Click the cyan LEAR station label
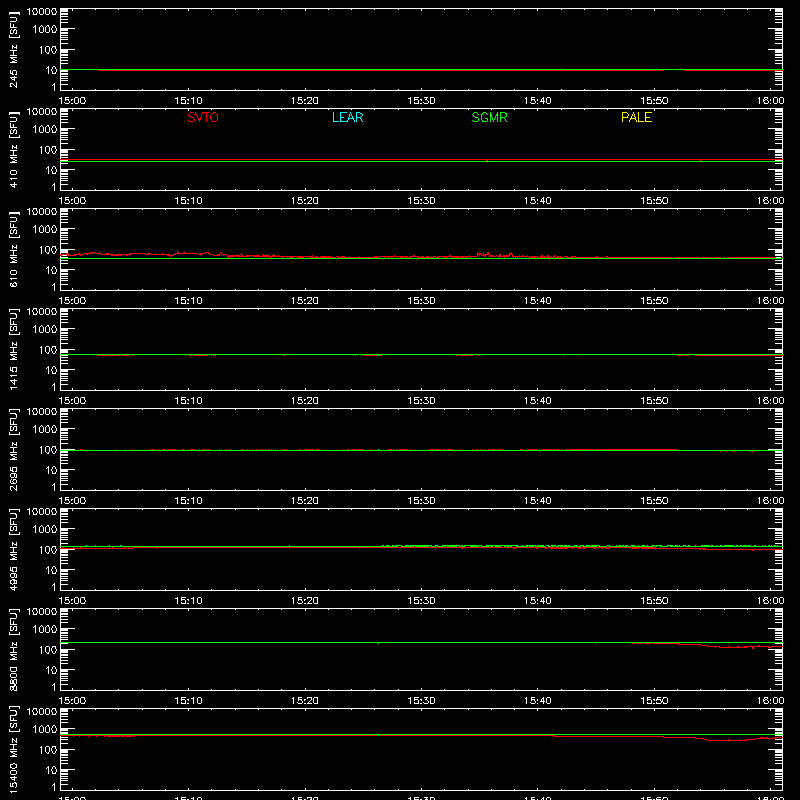The image size is (800, 800). tap(347, 117)
